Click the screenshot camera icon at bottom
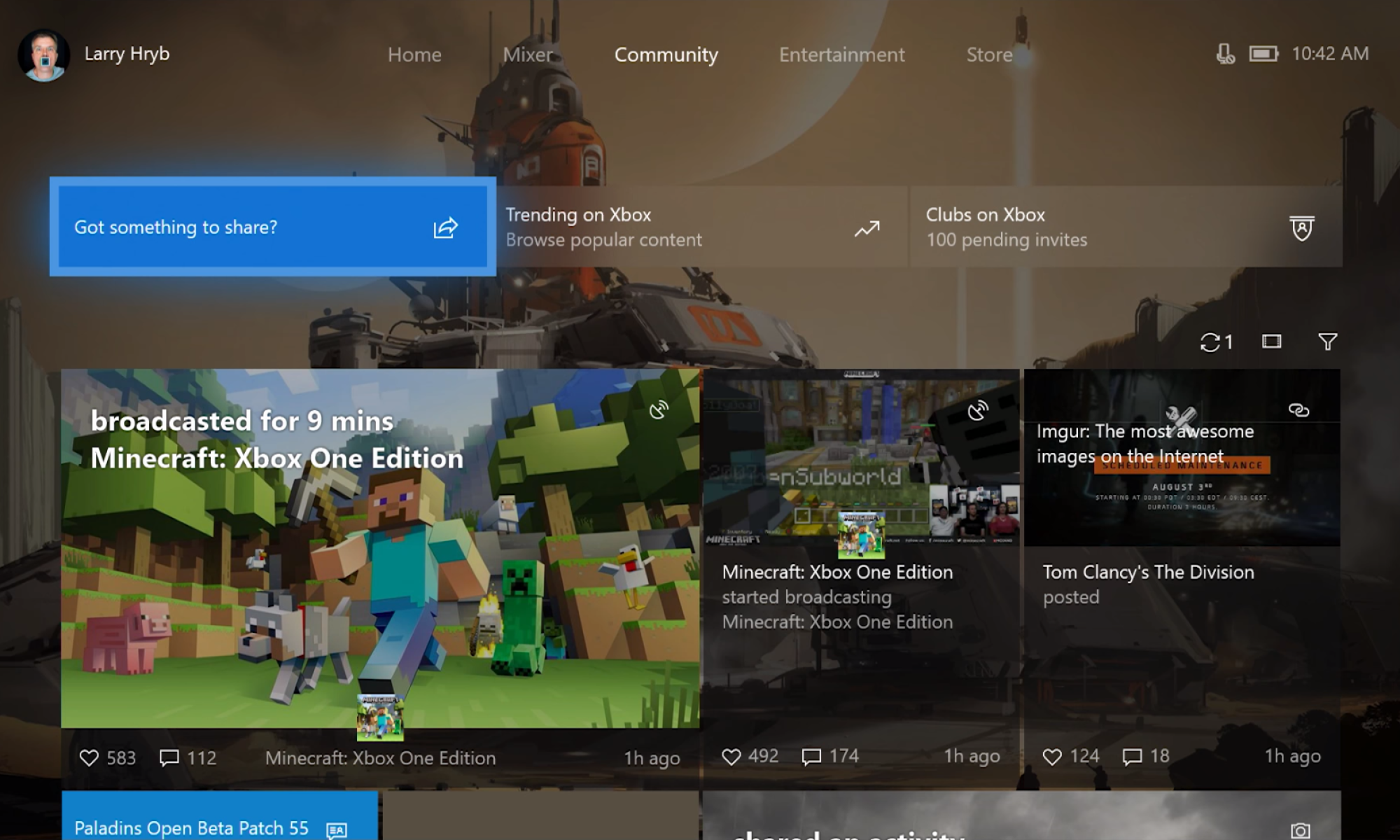Image resolution: width=1400 pixels, height=840 pixels. pos(1301,830)
